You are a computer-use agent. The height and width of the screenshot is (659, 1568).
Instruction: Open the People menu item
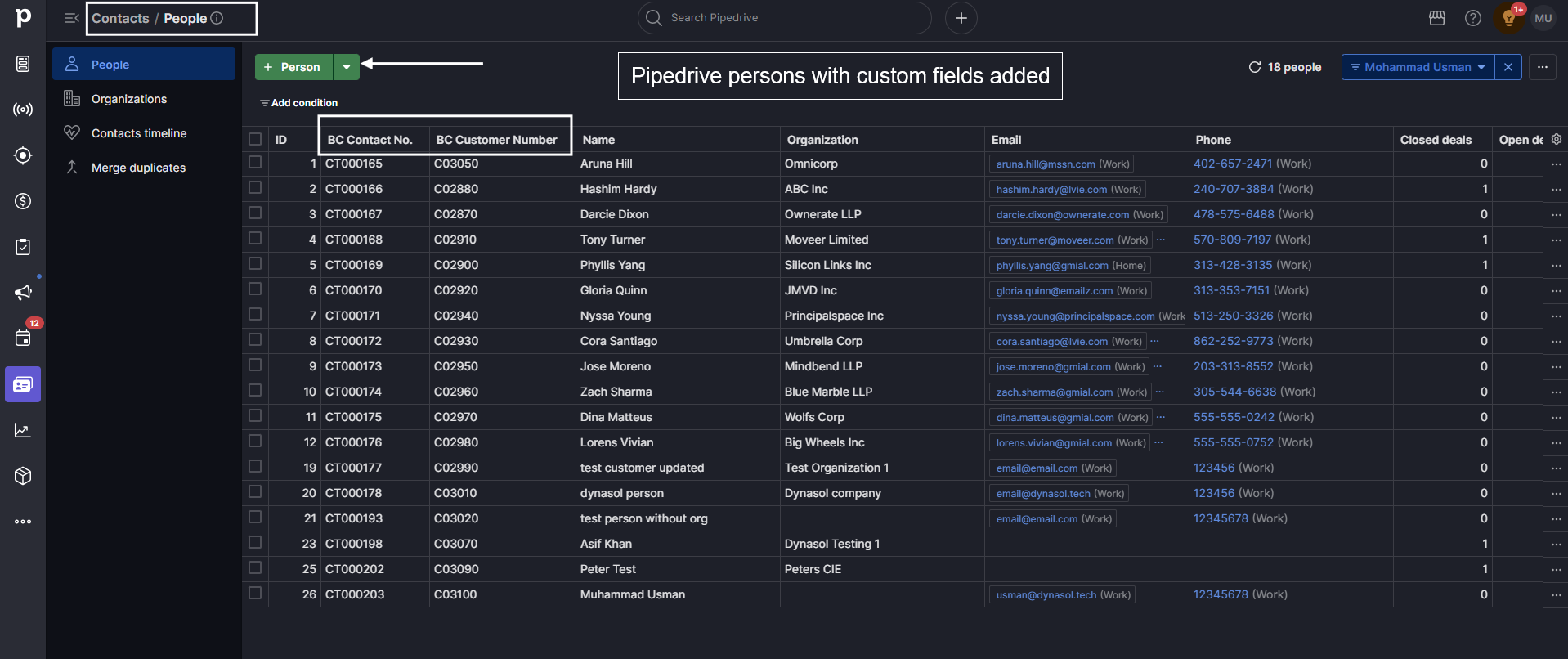144,64
